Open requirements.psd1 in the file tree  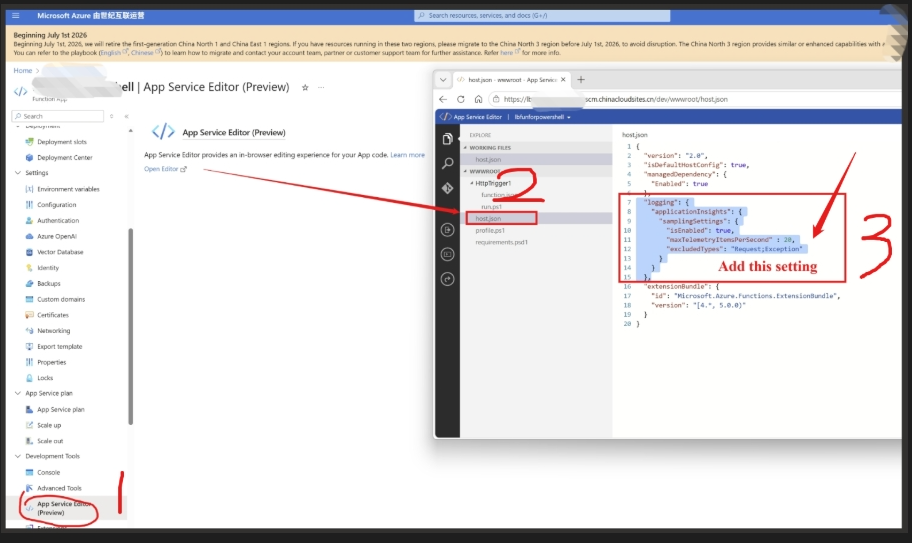501,242
